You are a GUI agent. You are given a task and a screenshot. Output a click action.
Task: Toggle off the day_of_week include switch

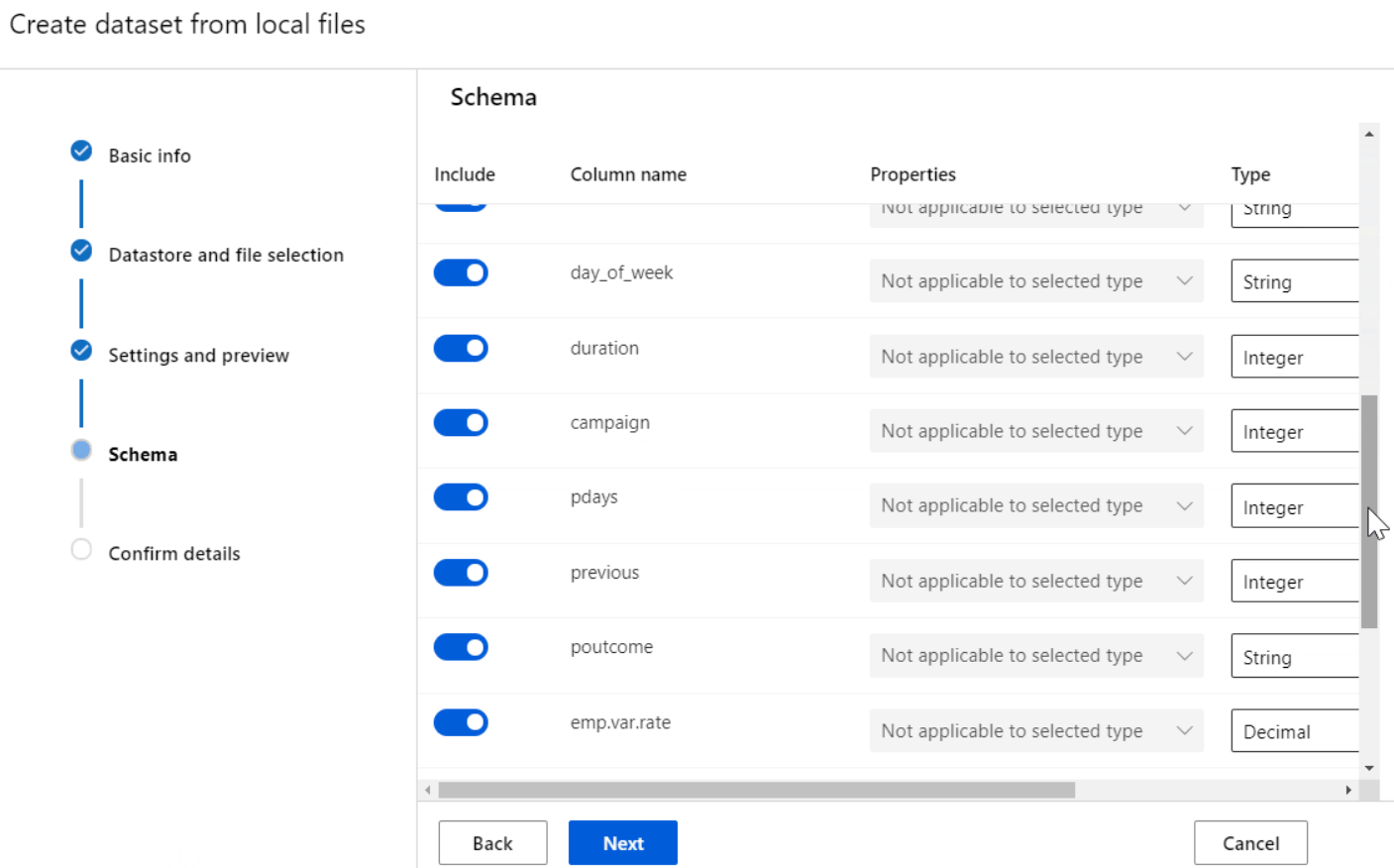coord(461,272)
